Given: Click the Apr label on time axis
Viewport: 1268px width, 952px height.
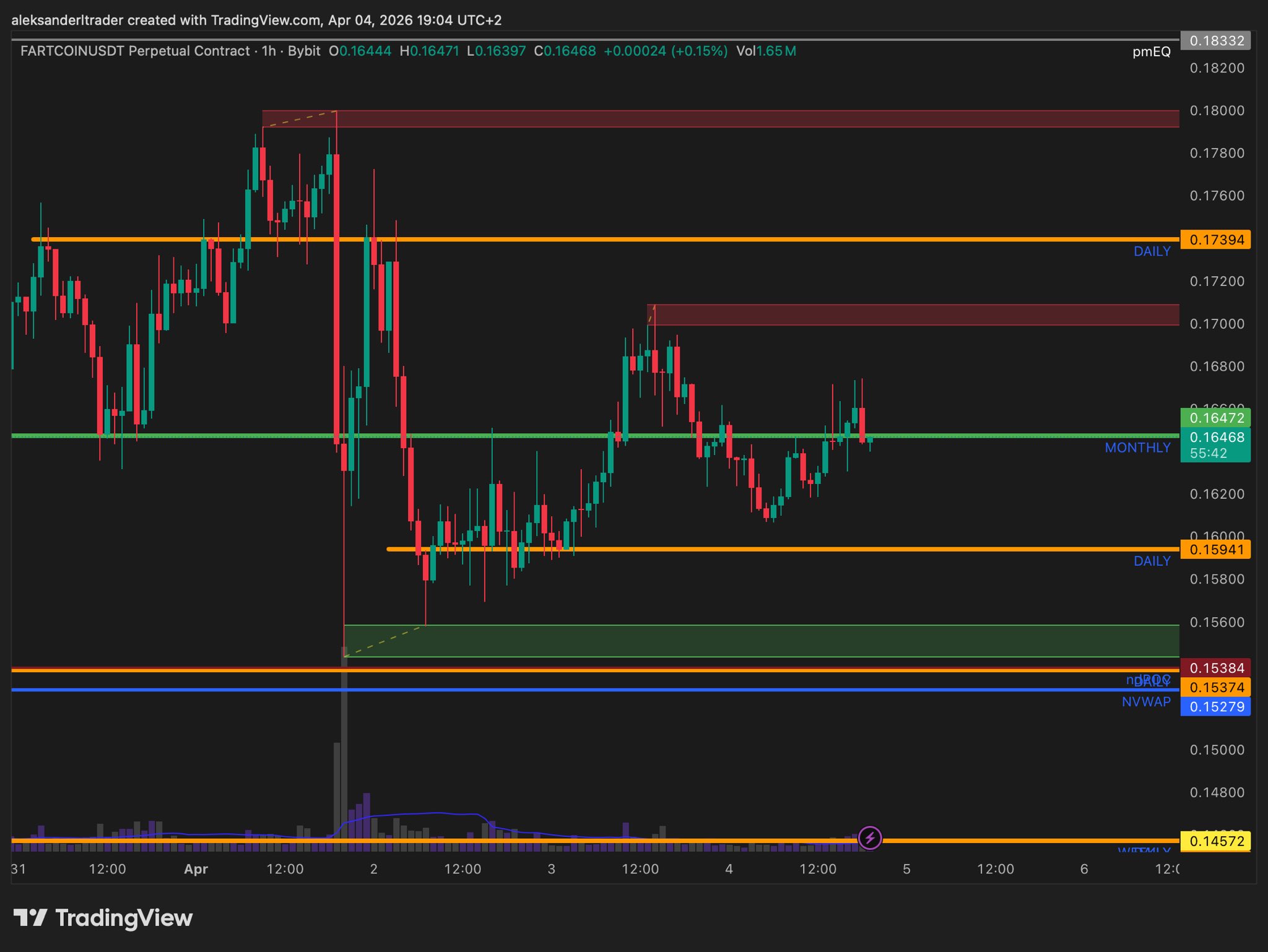Looking at the screenshot, I should click(x=196, y=869).
